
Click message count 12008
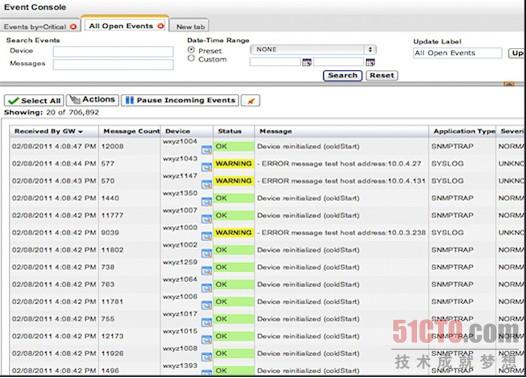(112, 147)
